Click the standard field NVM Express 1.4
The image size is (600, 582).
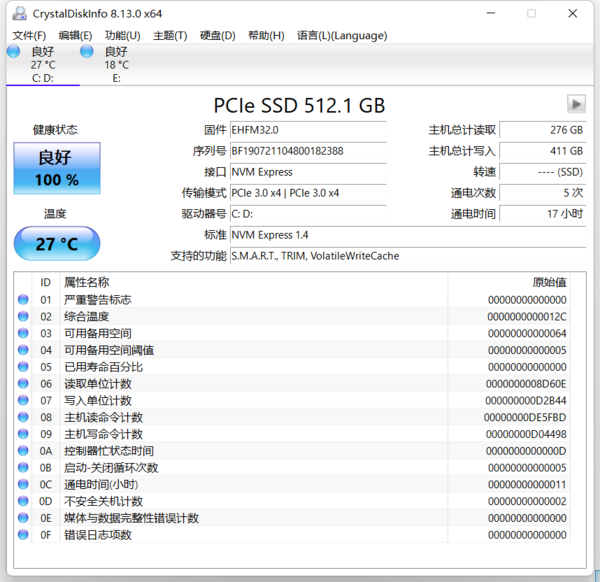[x=408, y=235]
